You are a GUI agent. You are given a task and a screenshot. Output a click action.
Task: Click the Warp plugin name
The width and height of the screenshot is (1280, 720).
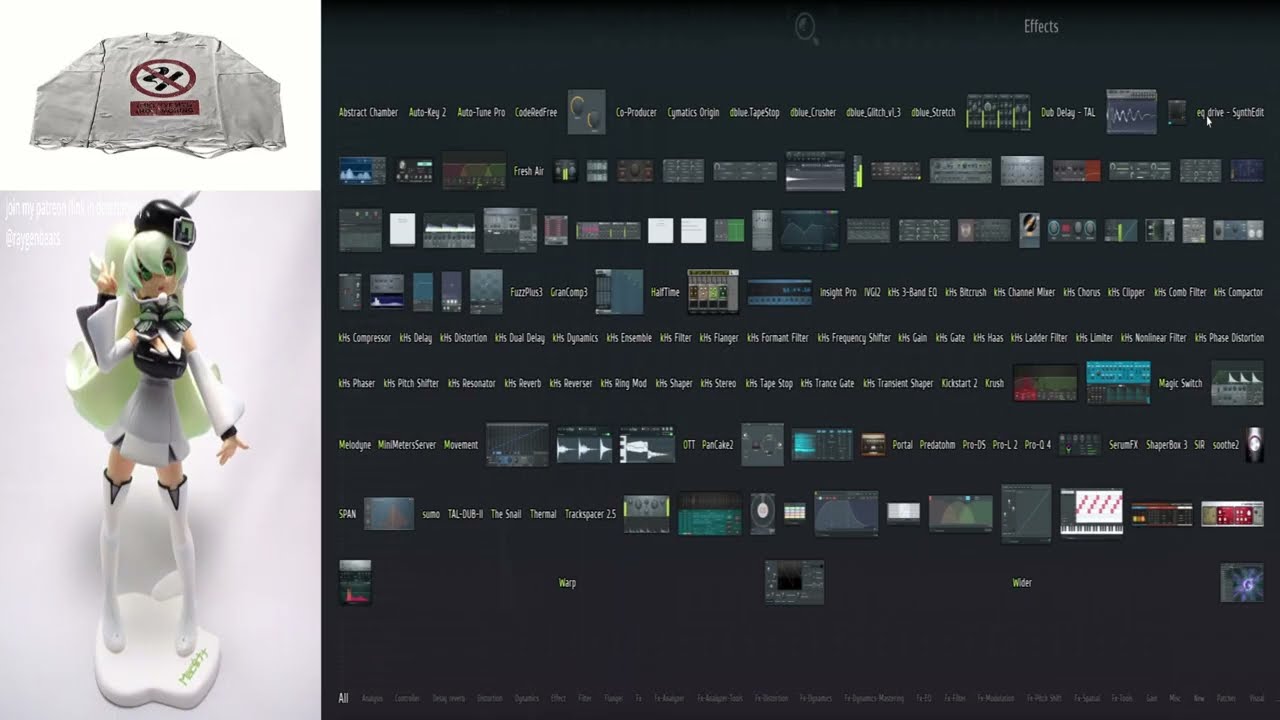(x=567, y=583)
